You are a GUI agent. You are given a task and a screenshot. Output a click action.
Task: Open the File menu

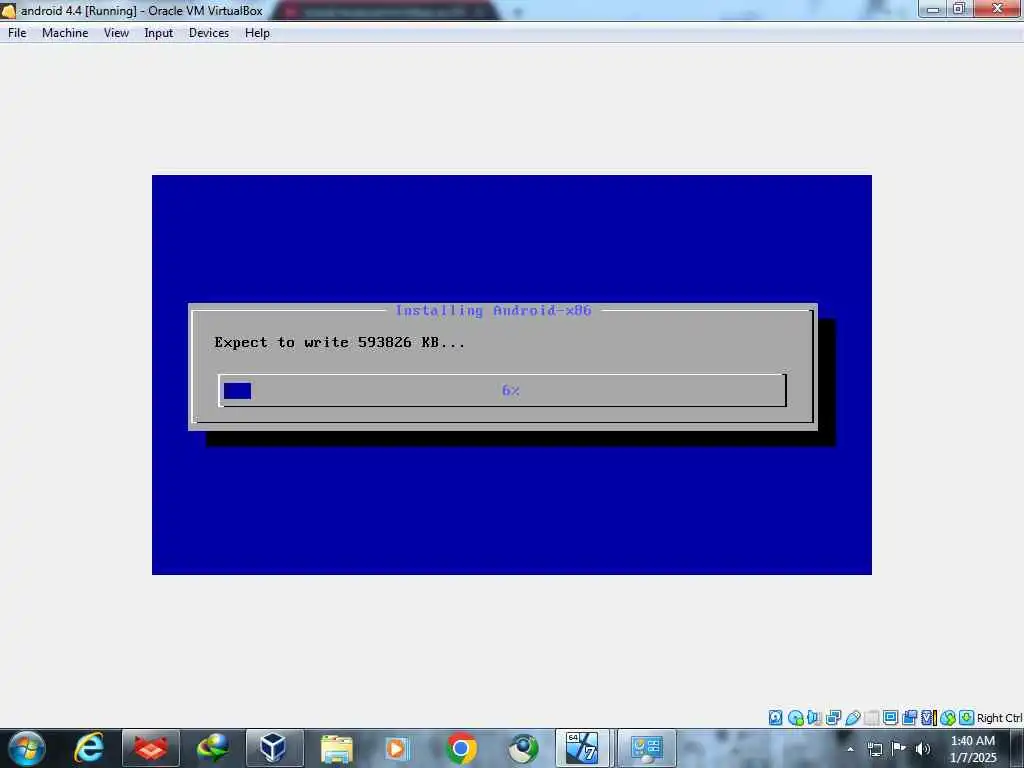(x=17, y=33)
